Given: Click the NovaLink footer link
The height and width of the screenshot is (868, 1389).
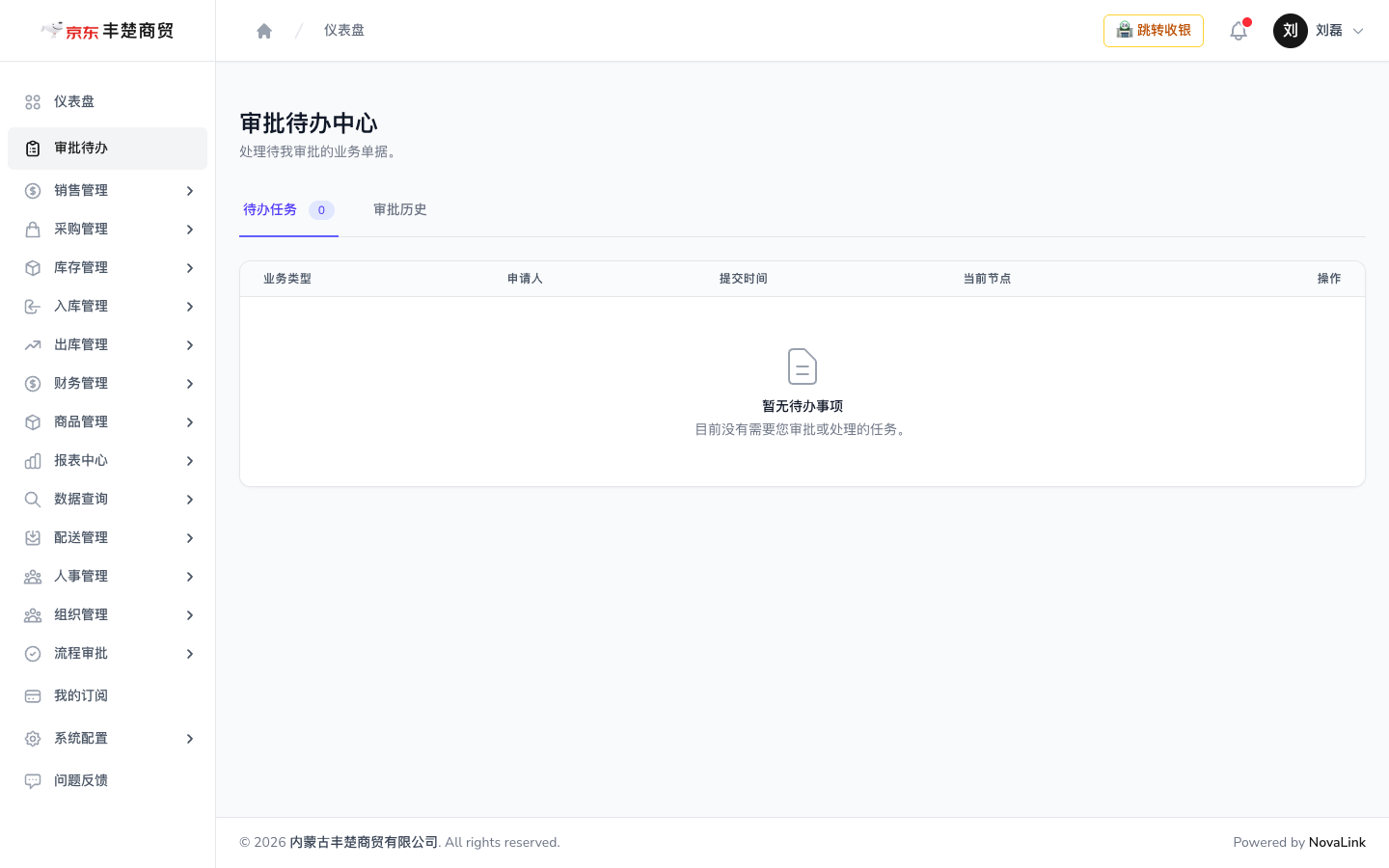Looking at the screenshot, I should (1337, 843).
